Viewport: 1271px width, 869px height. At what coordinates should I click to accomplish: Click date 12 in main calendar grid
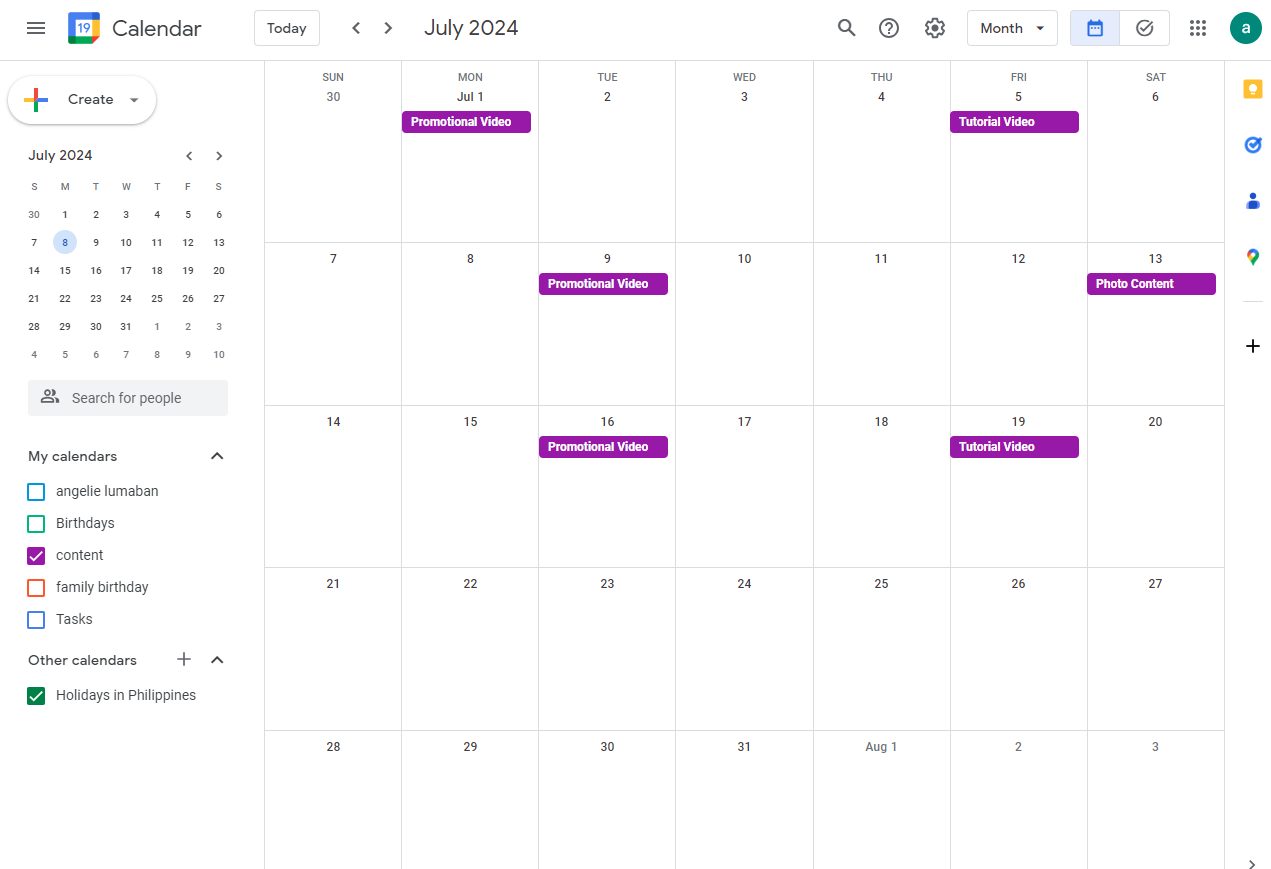[x=1018, y=259]
